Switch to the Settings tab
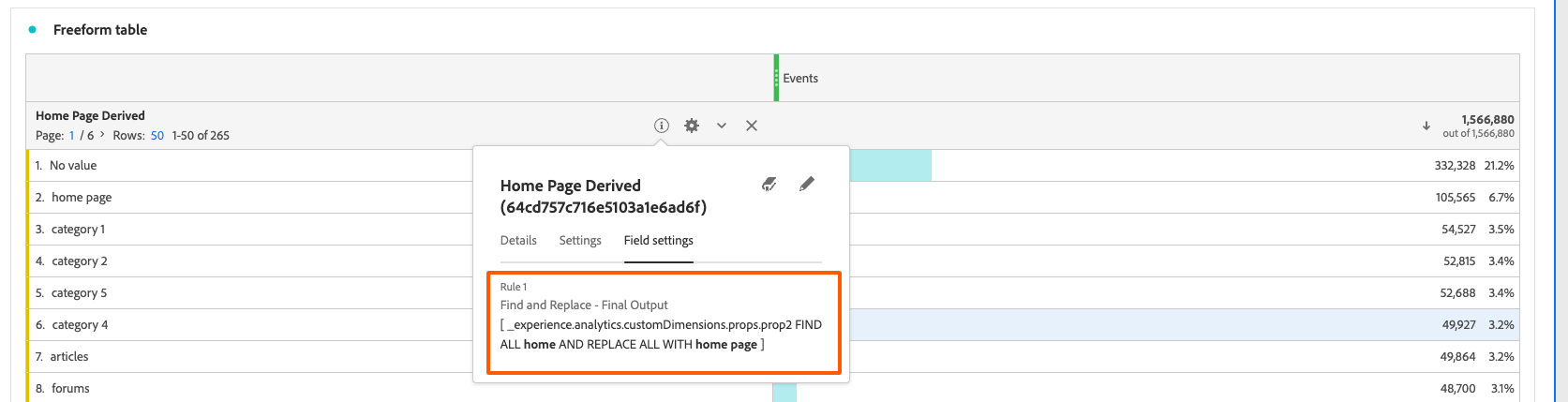The height and width of the screenshot is (402, 1568). tap(580, 241)
